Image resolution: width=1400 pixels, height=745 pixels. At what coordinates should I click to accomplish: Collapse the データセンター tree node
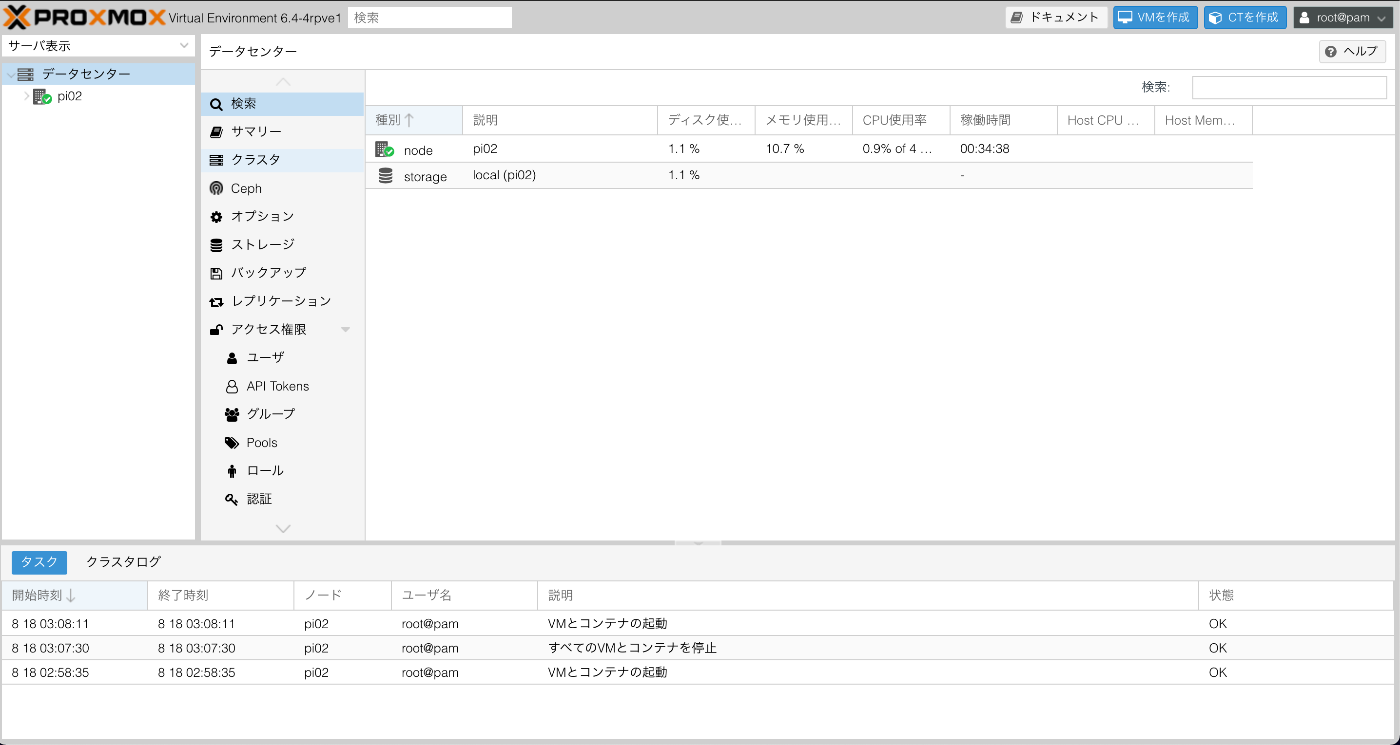pos(10,74)
